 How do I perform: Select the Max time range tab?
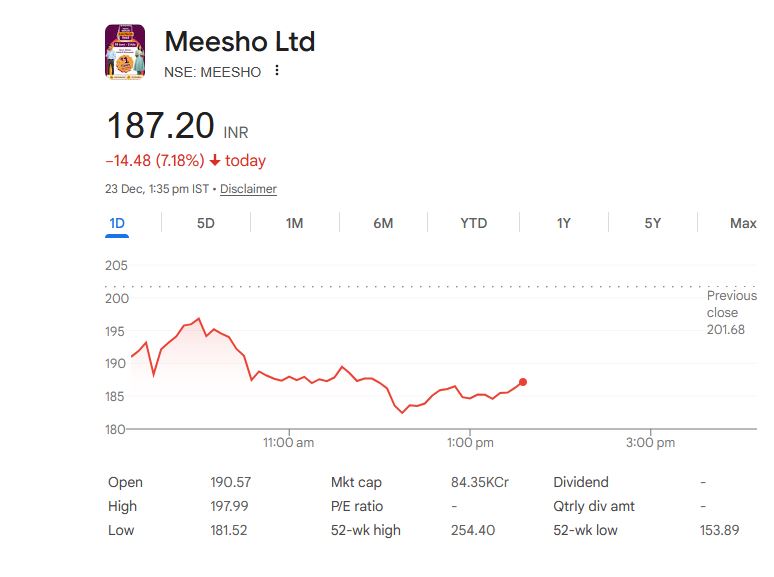(x=743, y=223)
